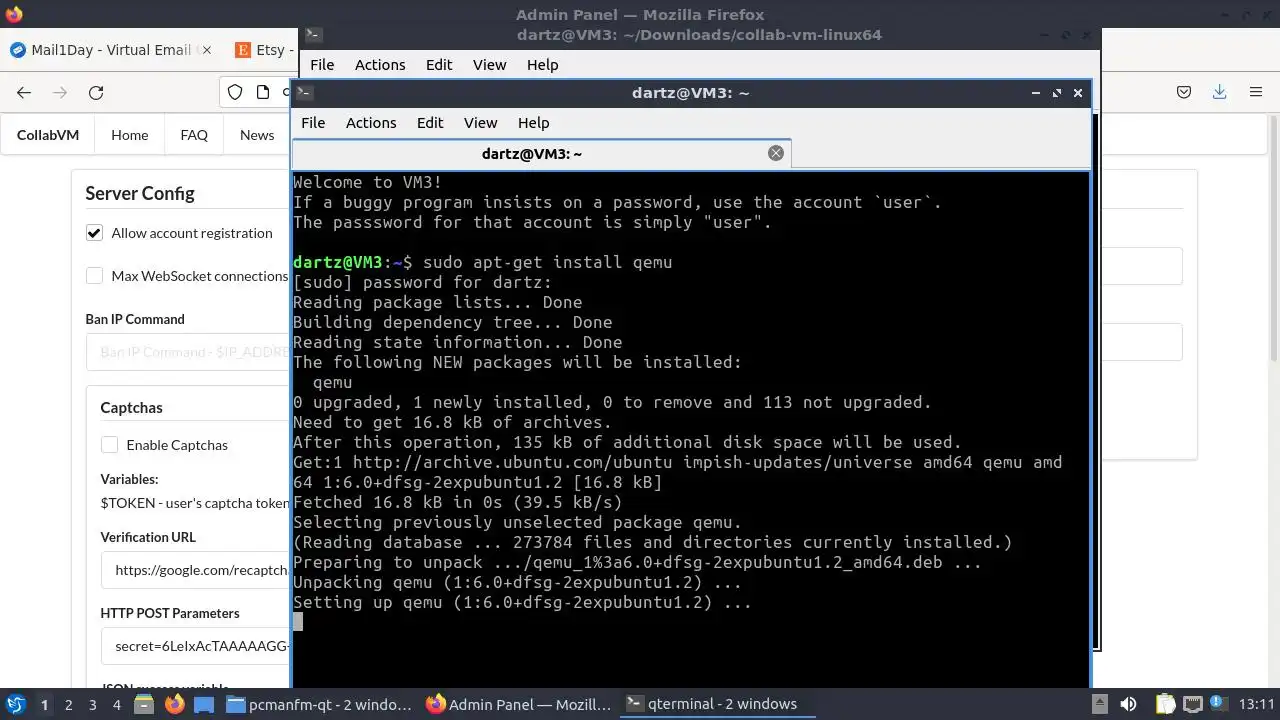Click the page info icon in address bar
Image resolution: width=1280 pixels, height=720 pixels.
(x=263, y=92)
